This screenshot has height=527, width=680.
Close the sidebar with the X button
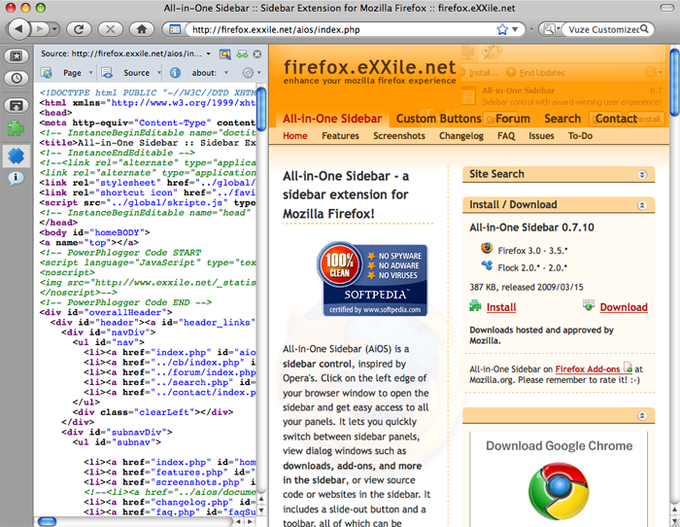[x=257, y=54]
